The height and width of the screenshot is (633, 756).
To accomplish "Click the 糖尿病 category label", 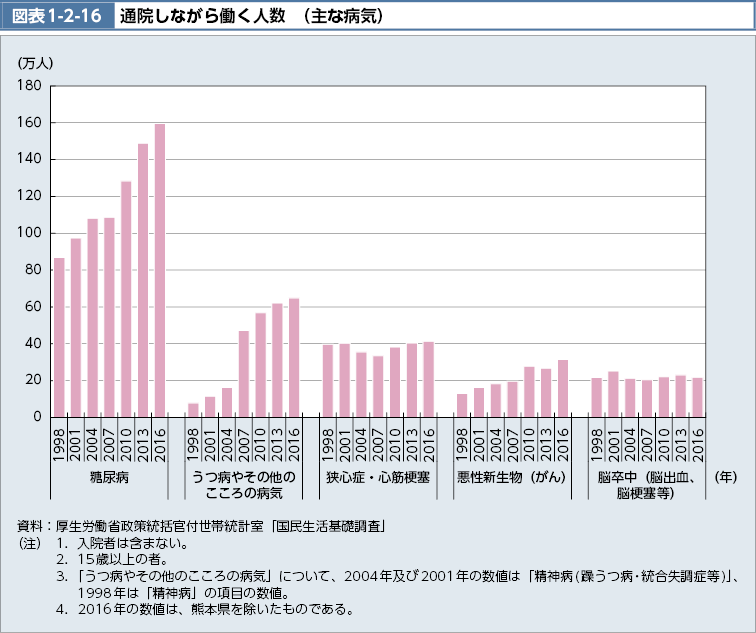I will click(x=109, y=476).
